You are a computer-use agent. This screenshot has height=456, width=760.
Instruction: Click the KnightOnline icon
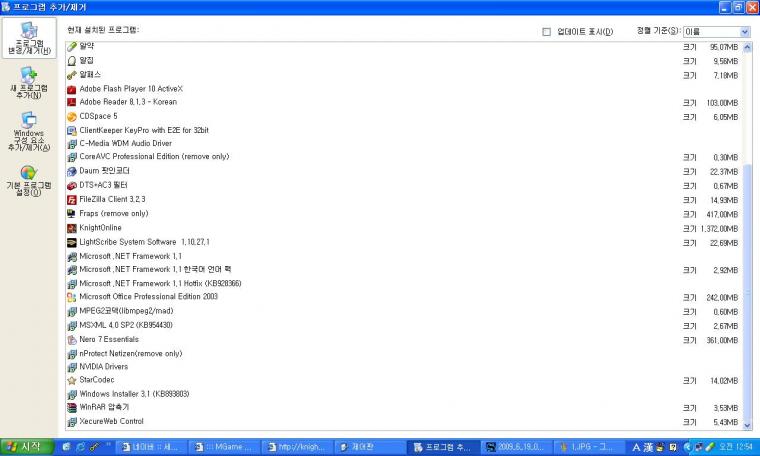pyautogui.click(x=72, y=228)
